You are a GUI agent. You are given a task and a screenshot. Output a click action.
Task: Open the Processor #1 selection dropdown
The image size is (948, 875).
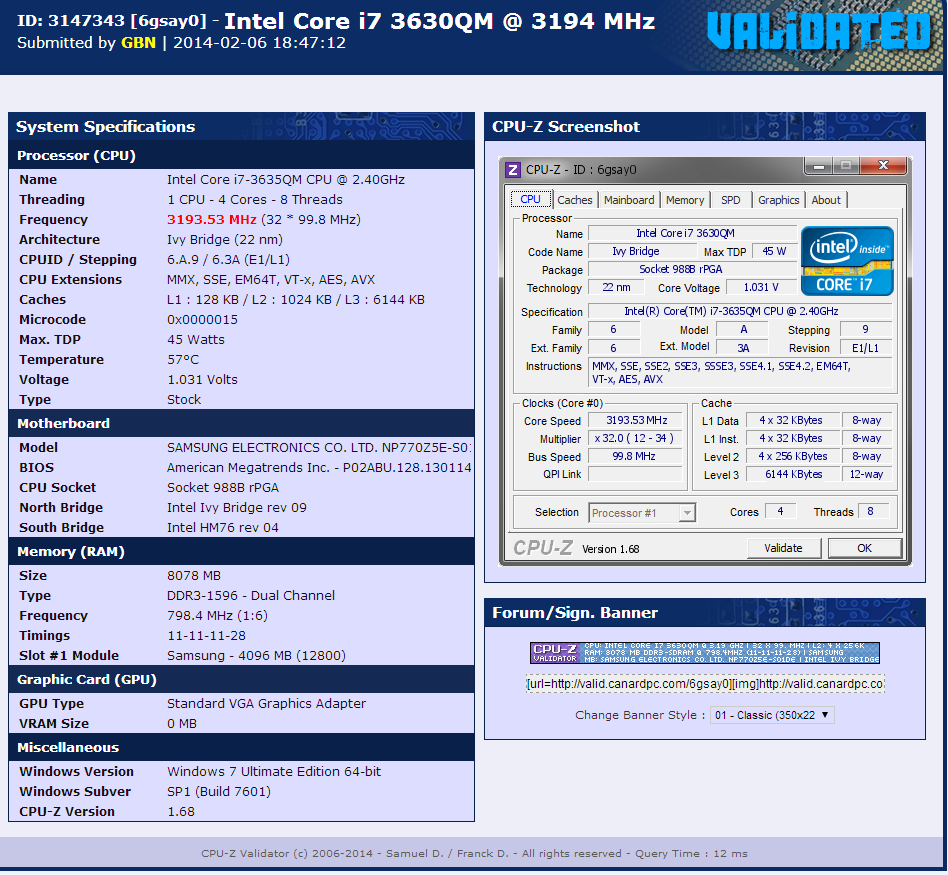pos(642,513)
